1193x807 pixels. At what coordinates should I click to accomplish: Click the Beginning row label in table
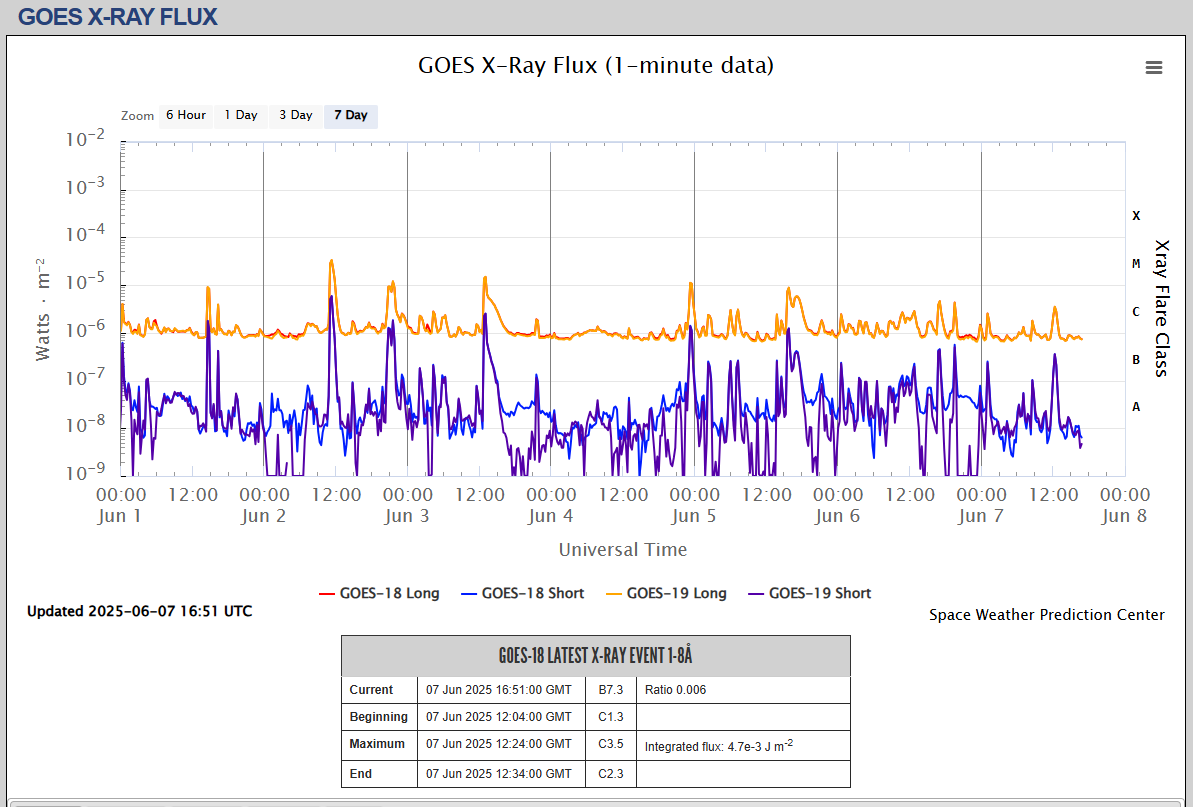pos(378,716)
